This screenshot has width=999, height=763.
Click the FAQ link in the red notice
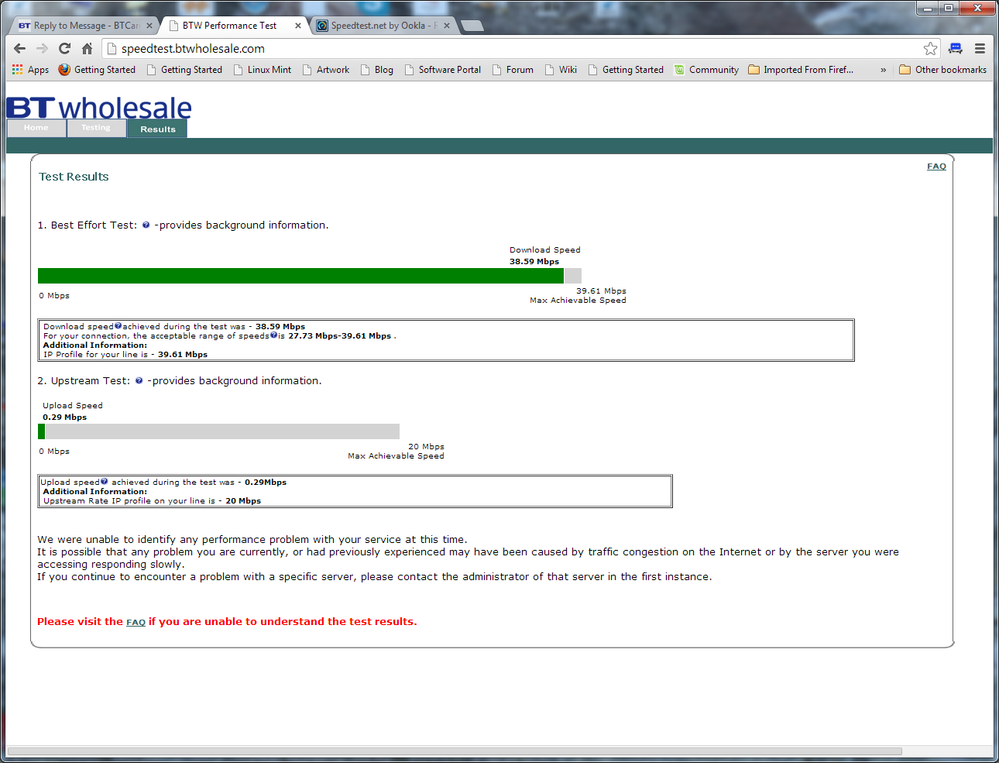(x=136, y=621)
